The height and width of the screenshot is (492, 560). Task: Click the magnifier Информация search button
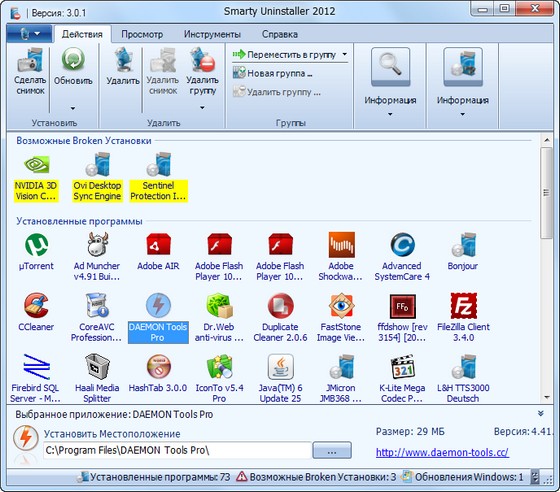(390, 67)
